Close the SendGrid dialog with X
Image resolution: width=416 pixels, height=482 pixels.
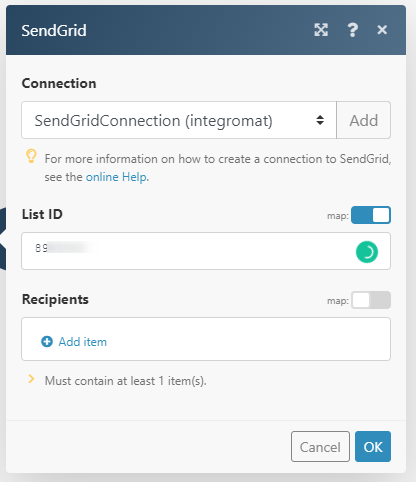click(x=382, y=30)
